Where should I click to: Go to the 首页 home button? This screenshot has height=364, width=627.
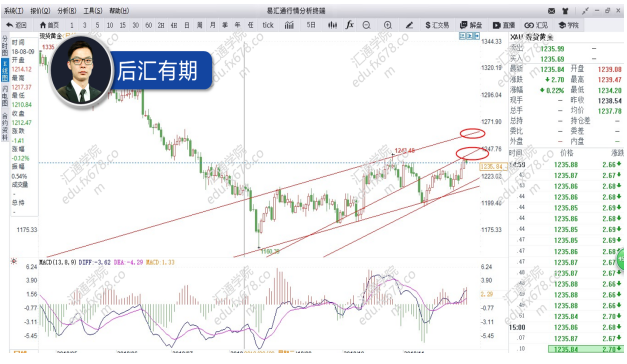pos(49,25)
